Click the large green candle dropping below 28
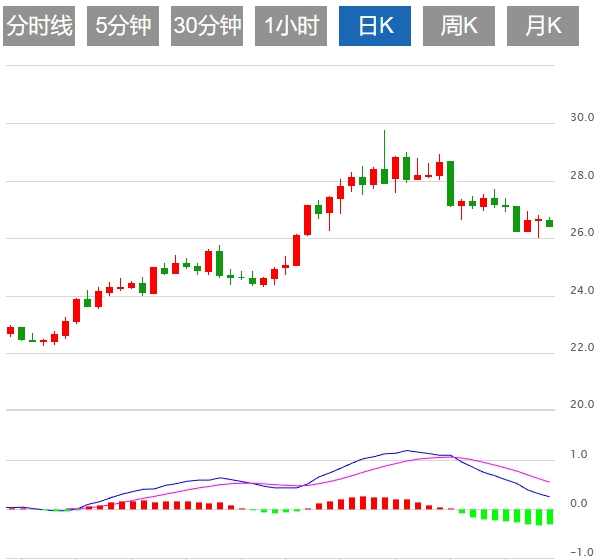 point(450,183)
